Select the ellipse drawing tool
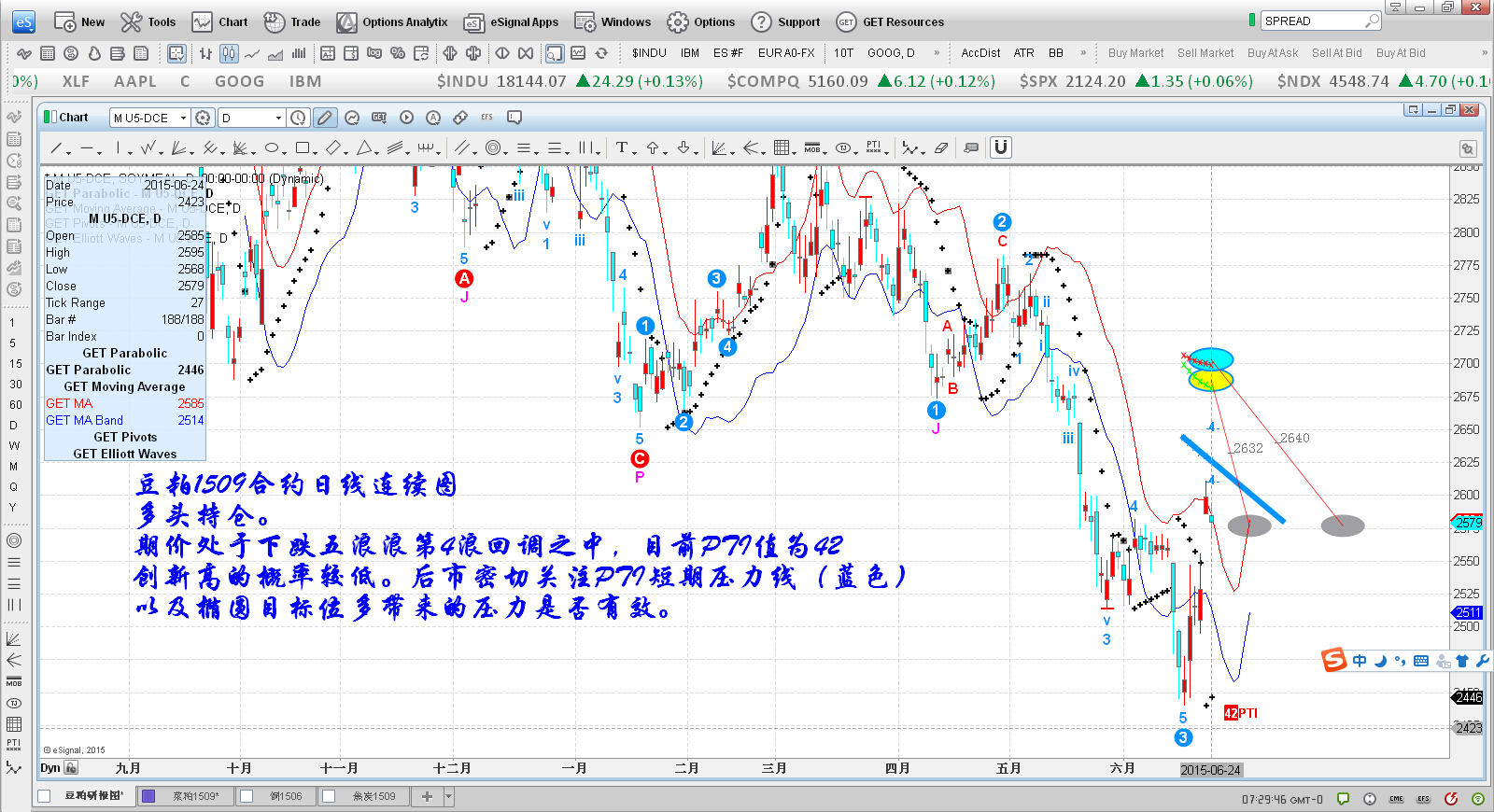The image size is (1494, 812). click(271, 147)
